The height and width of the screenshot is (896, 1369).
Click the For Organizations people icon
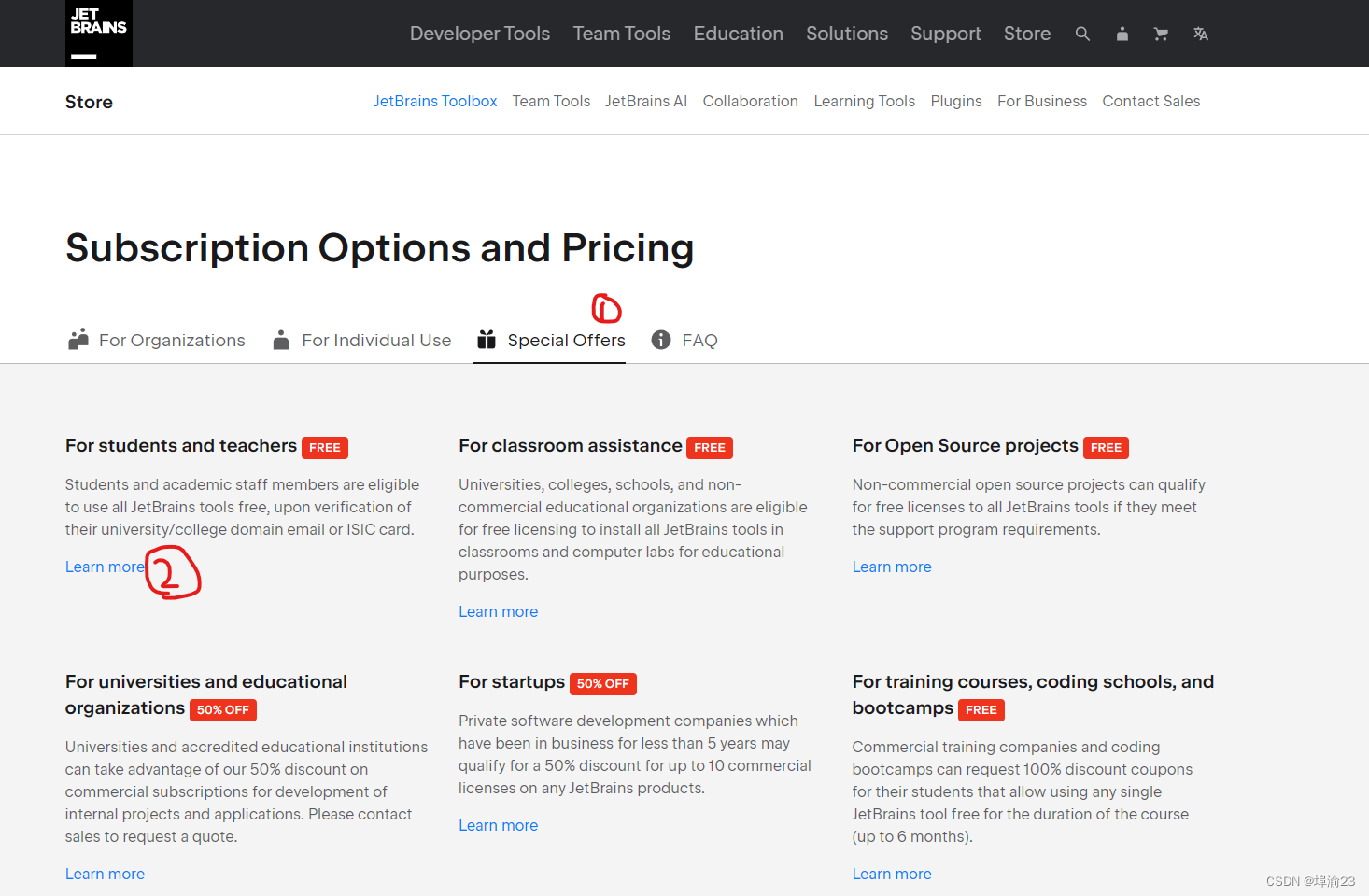tap(78, 339)
